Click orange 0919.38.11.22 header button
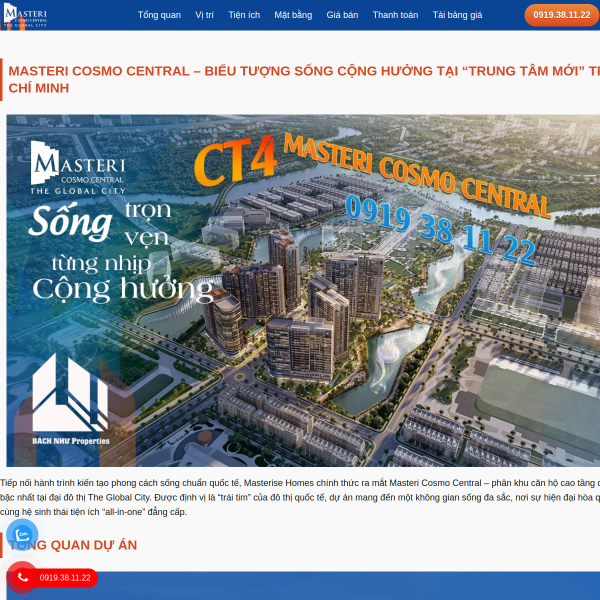Viewport: 600px width, 600px height. tap(561, 15)
